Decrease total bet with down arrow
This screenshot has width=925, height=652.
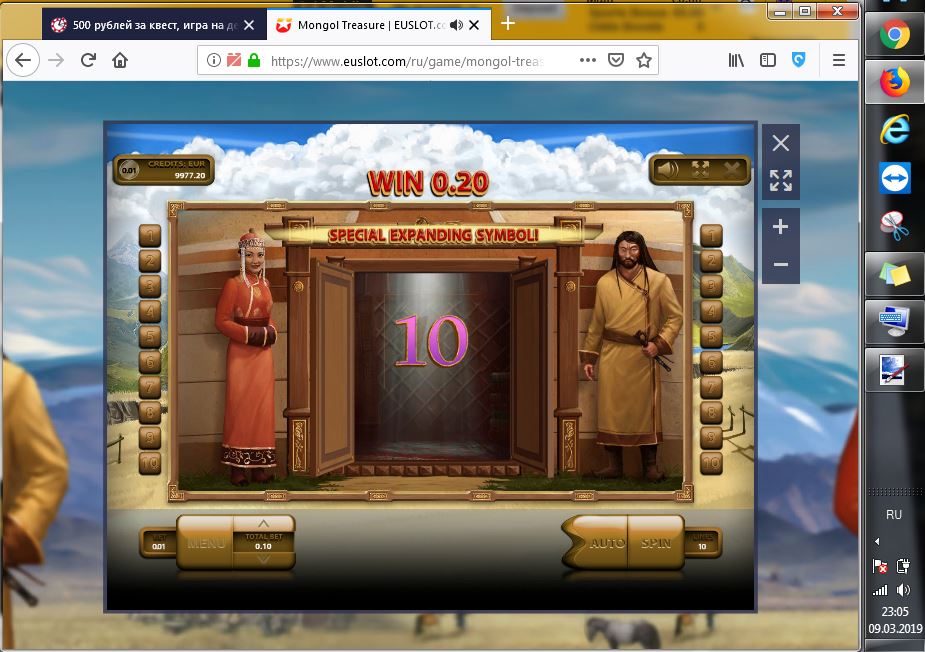click(x=264, y=560)
